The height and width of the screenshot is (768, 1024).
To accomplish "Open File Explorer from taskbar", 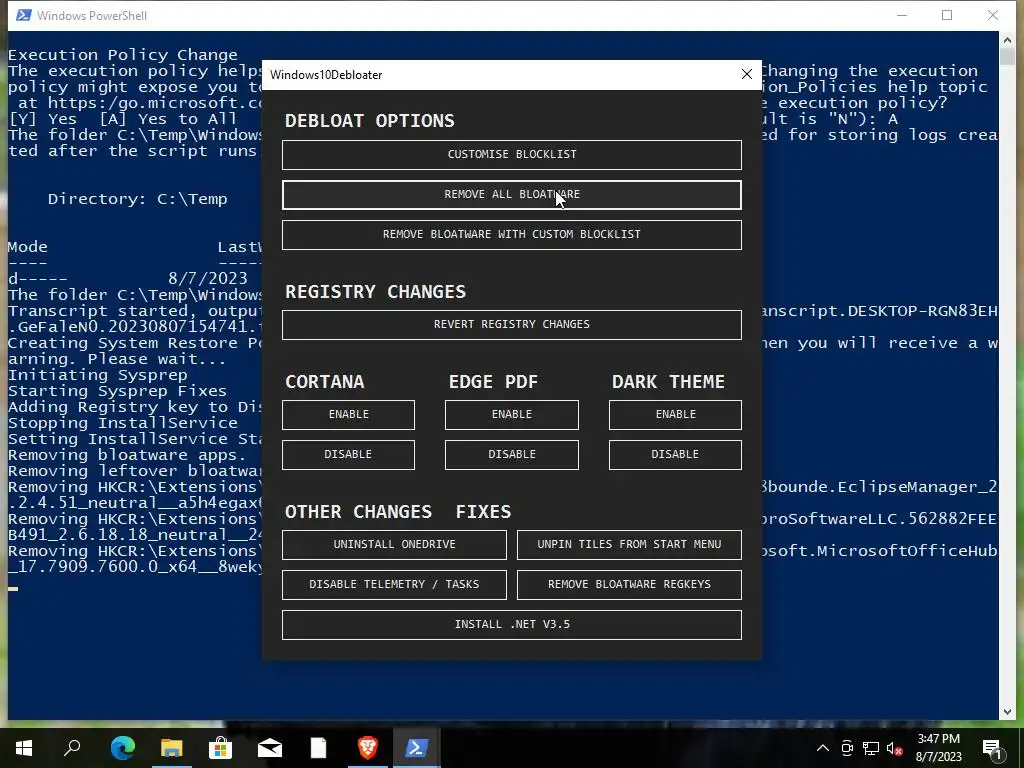I will pyautogui.click(x=172, y=748).
